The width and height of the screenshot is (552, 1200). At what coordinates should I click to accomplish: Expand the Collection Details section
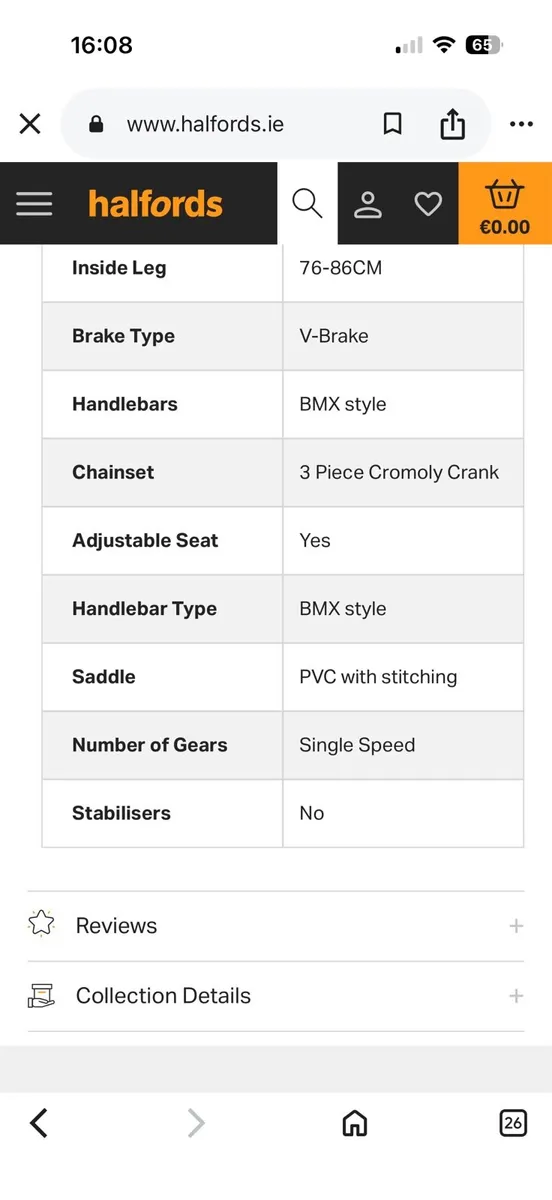click(276, 996)
